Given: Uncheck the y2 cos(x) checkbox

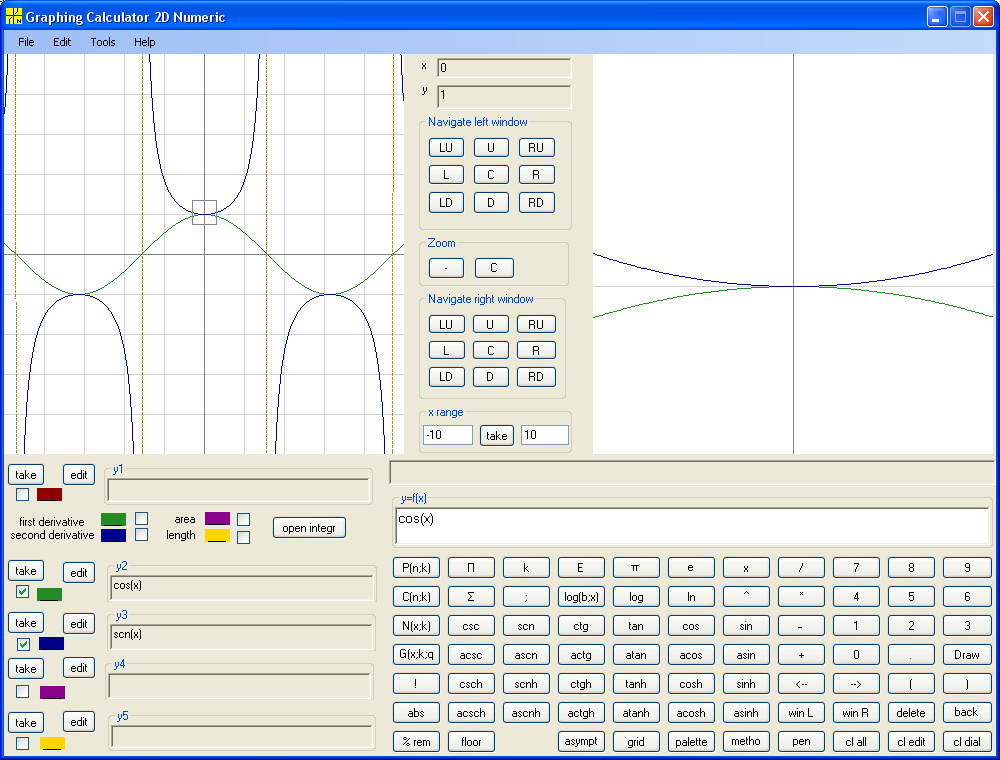Looking at the screenshot, I should 22,591.
